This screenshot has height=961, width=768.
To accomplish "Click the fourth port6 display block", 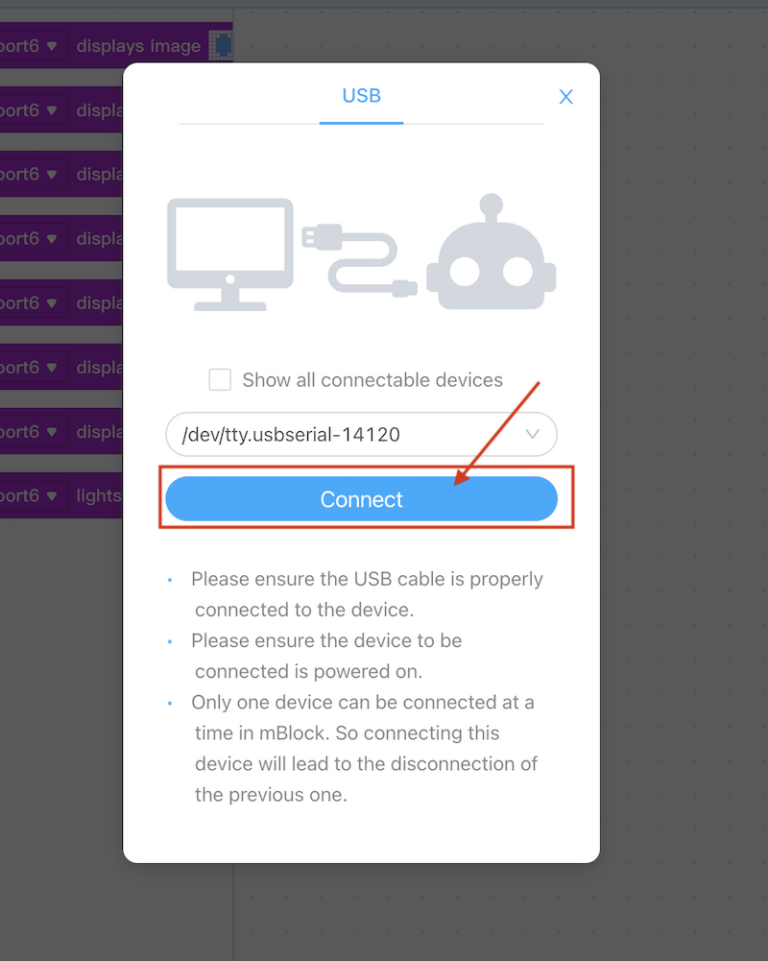I will click(60, 238).
